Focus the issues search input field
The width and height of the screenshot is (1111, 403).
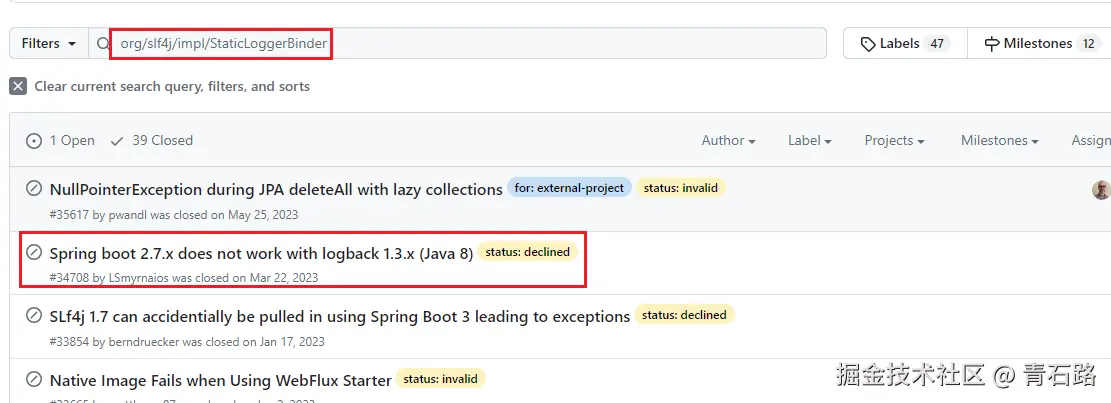pyautogui.click(x=457, y=43)
